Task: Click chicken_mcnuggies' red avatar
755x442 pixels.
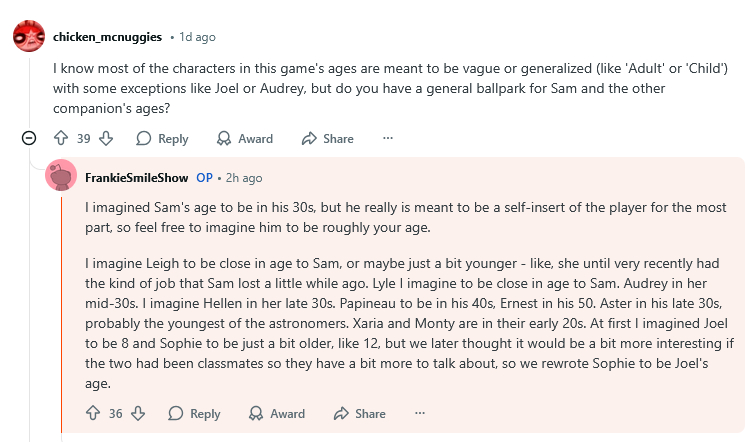Action: pyautogui.click(x=29, y=37)
